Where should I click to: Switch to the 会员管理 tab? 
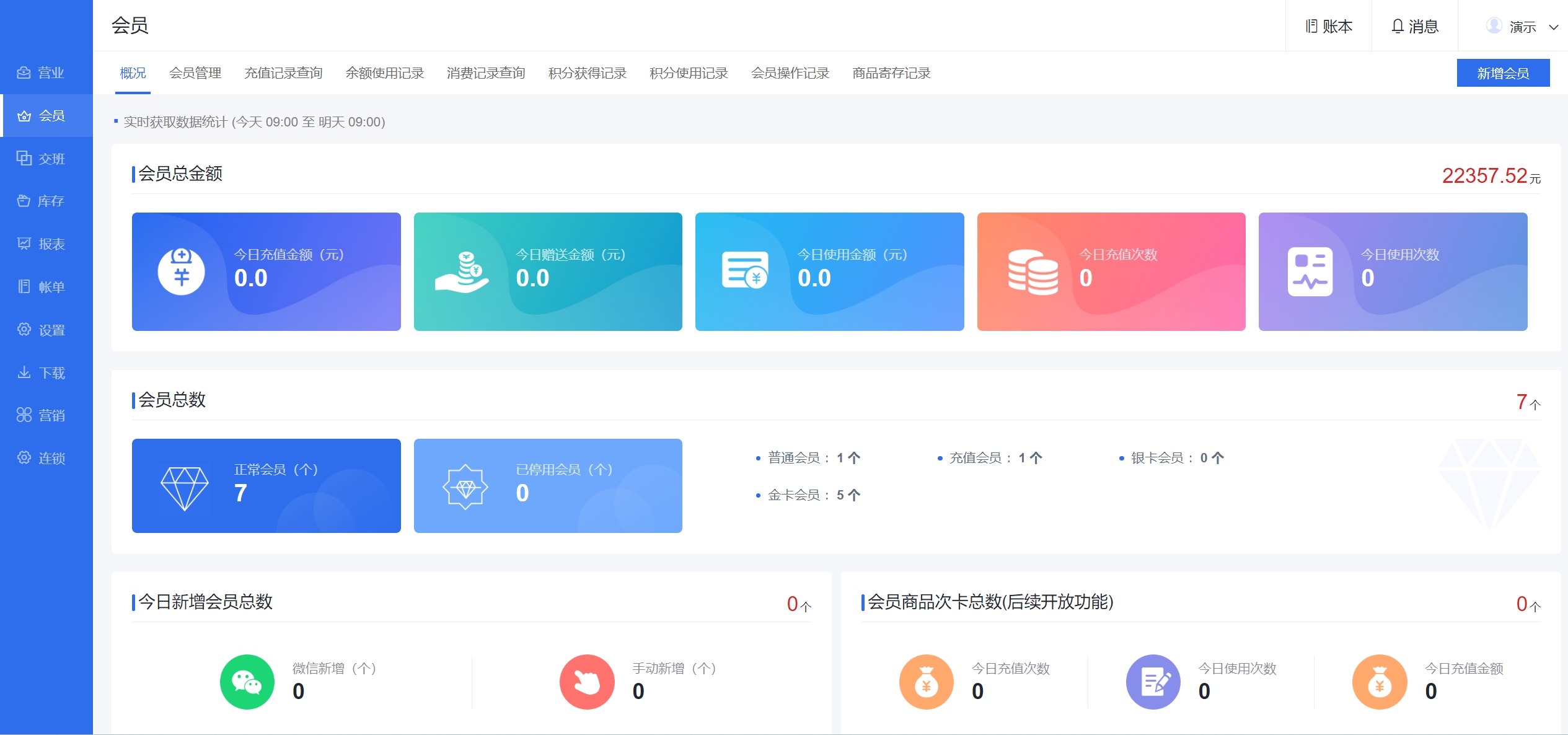point(195,73)
